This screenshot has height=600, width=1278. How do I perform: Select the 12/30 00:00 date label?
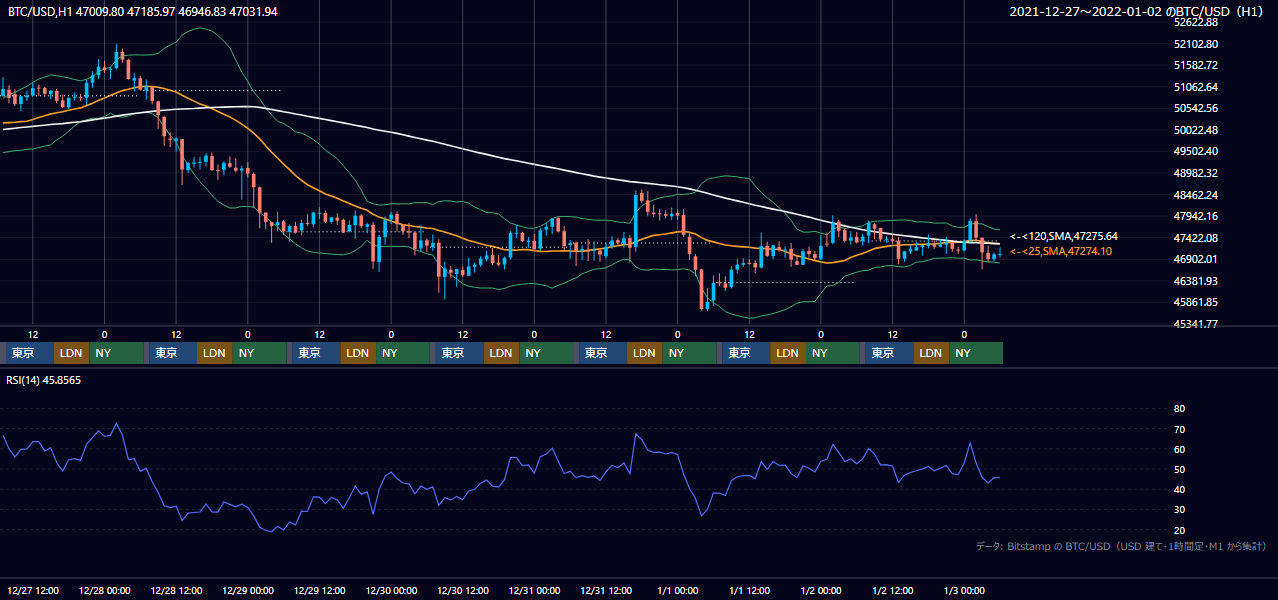point(392,590)
